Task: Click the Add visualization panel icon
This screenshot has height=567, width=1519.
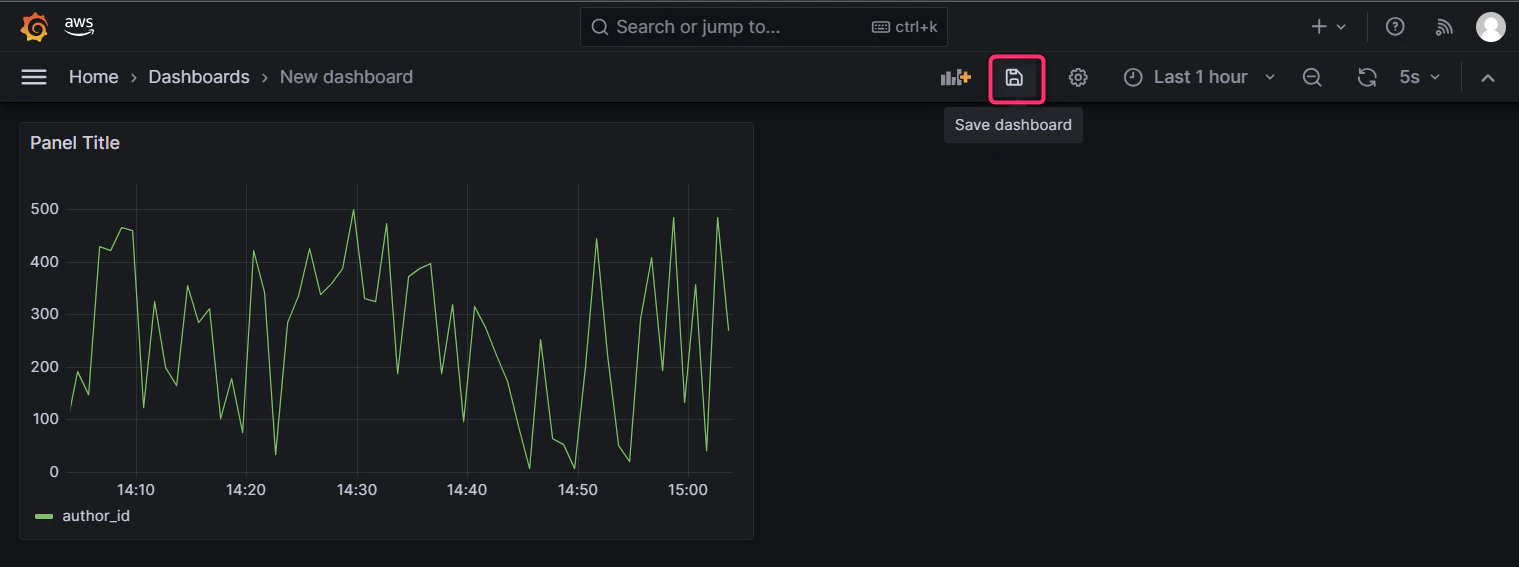Action: coord(956,77)
